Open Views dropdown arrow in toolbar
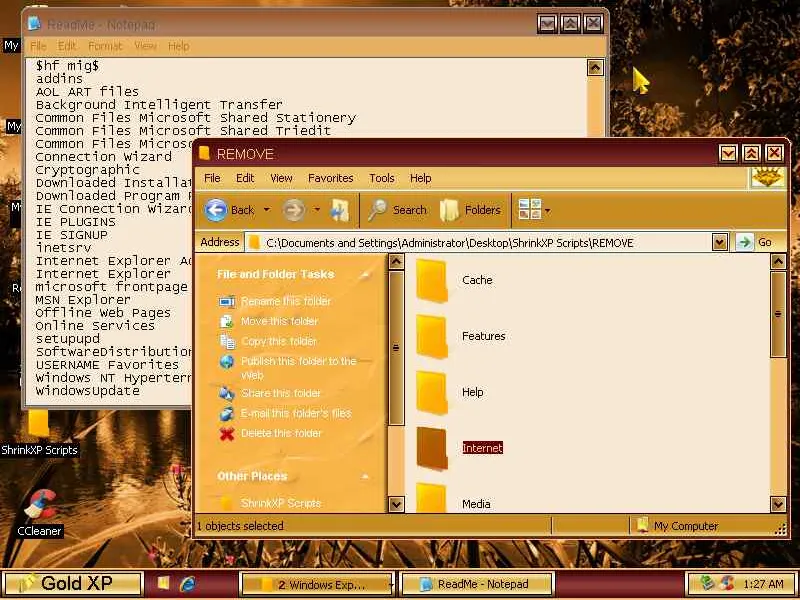This screenshot has height=600, width=800. click(547, 210)
